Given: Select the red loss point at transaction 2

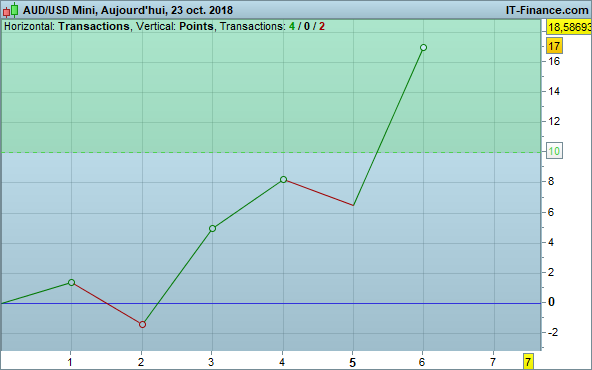Looking at the screenshot, I should click(x=142, y=324).
